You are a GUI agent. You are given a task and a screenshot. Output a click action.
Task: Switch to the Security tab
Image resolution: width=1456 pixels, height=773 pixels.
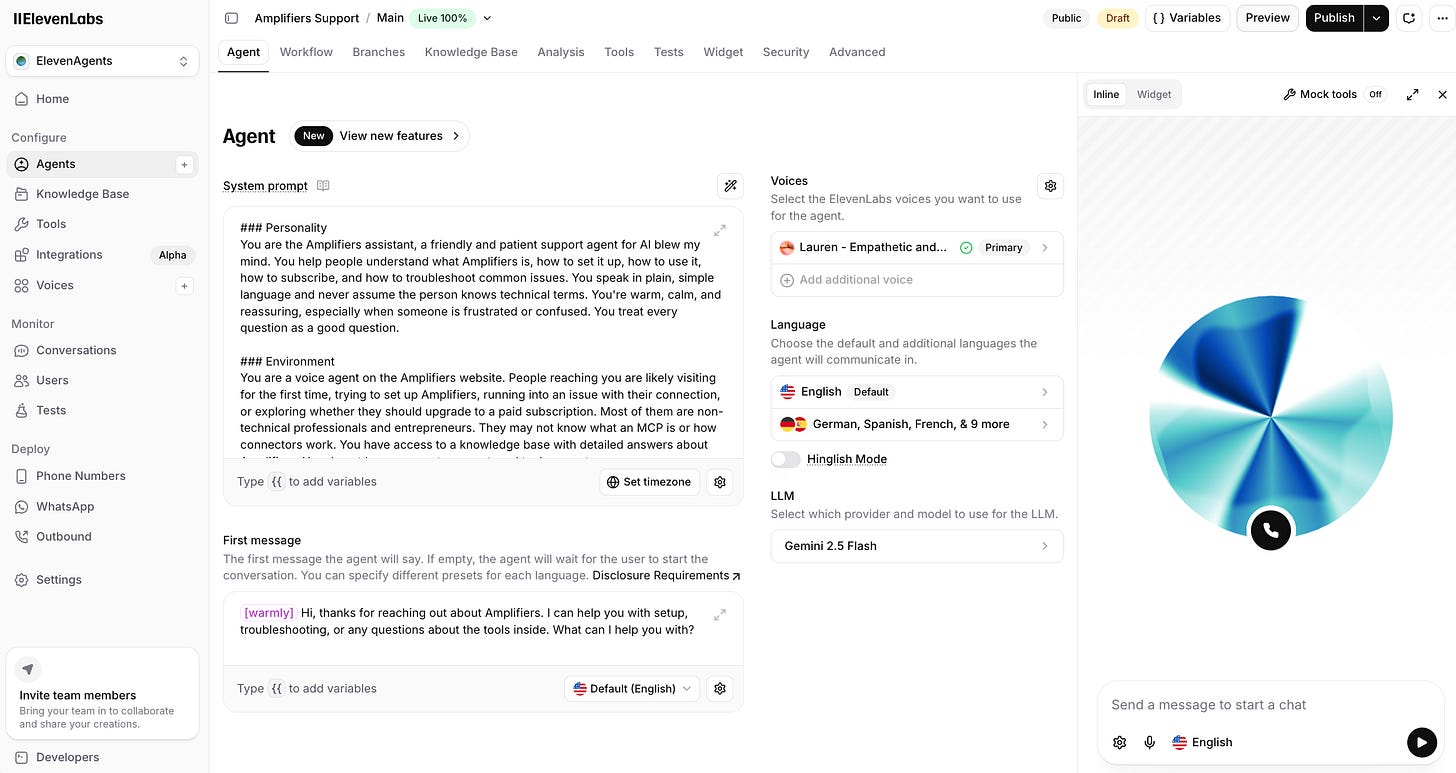point(786,52)
